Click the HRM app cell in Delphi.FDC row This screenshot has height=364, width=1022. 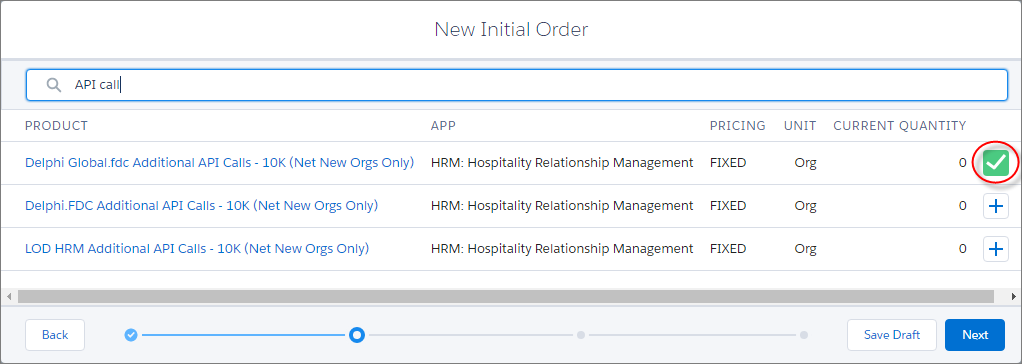coord(562,205)
